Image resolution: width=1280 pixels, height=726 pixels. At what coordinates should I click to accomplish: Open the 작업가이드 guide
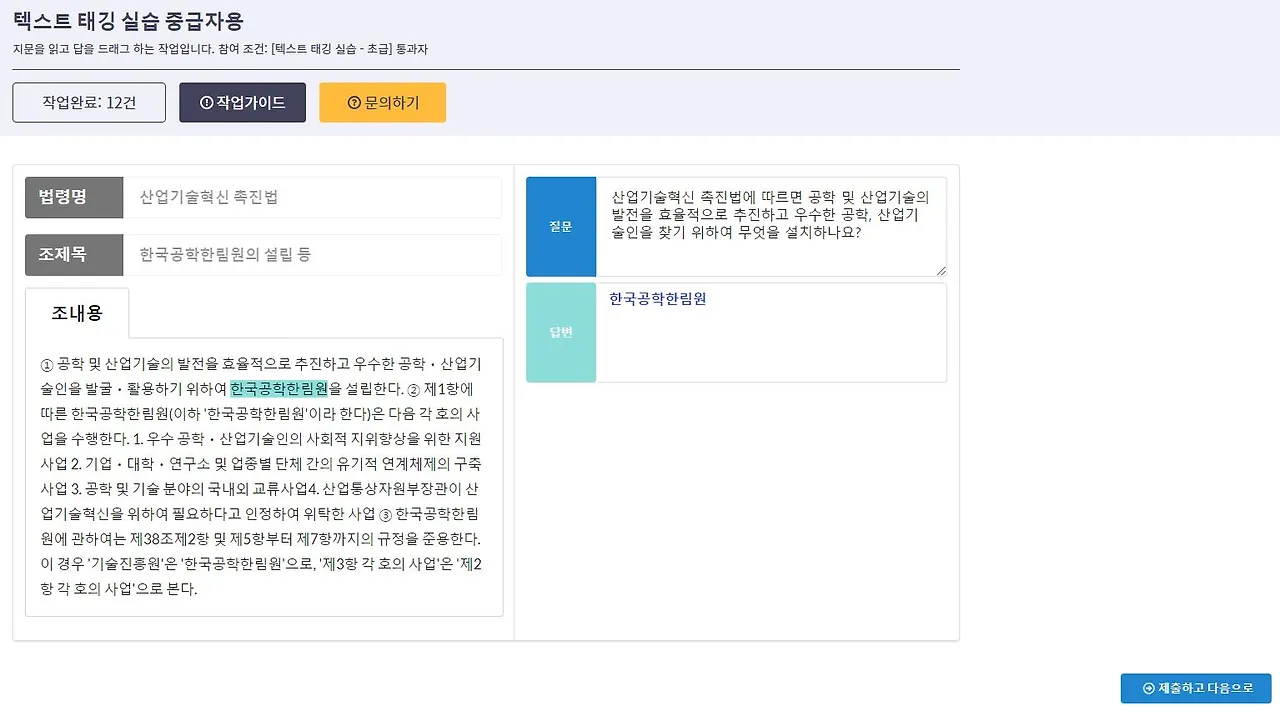coord(242,102)
